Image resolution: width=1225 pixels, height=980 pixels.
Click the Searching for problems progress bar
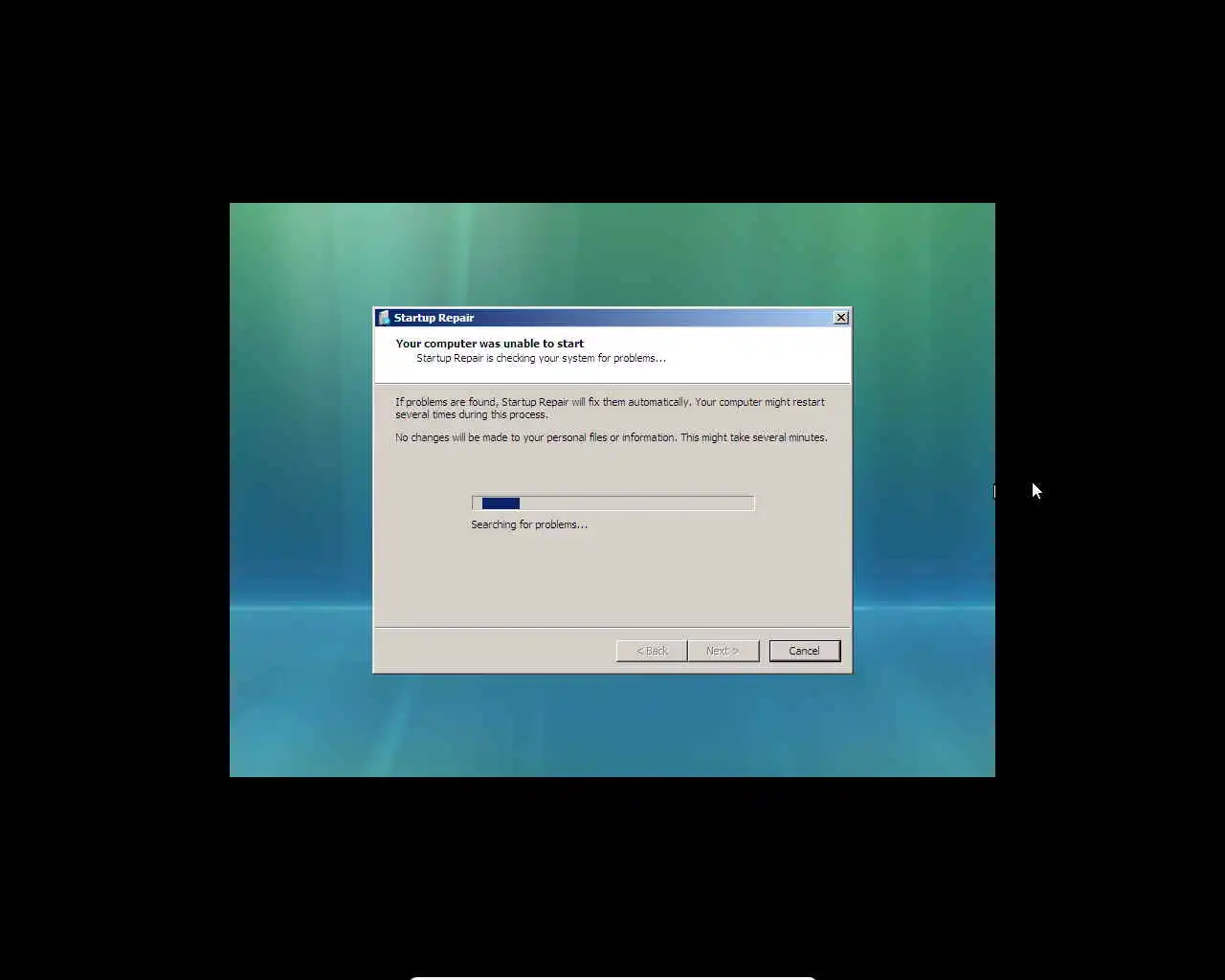(612, 503)
